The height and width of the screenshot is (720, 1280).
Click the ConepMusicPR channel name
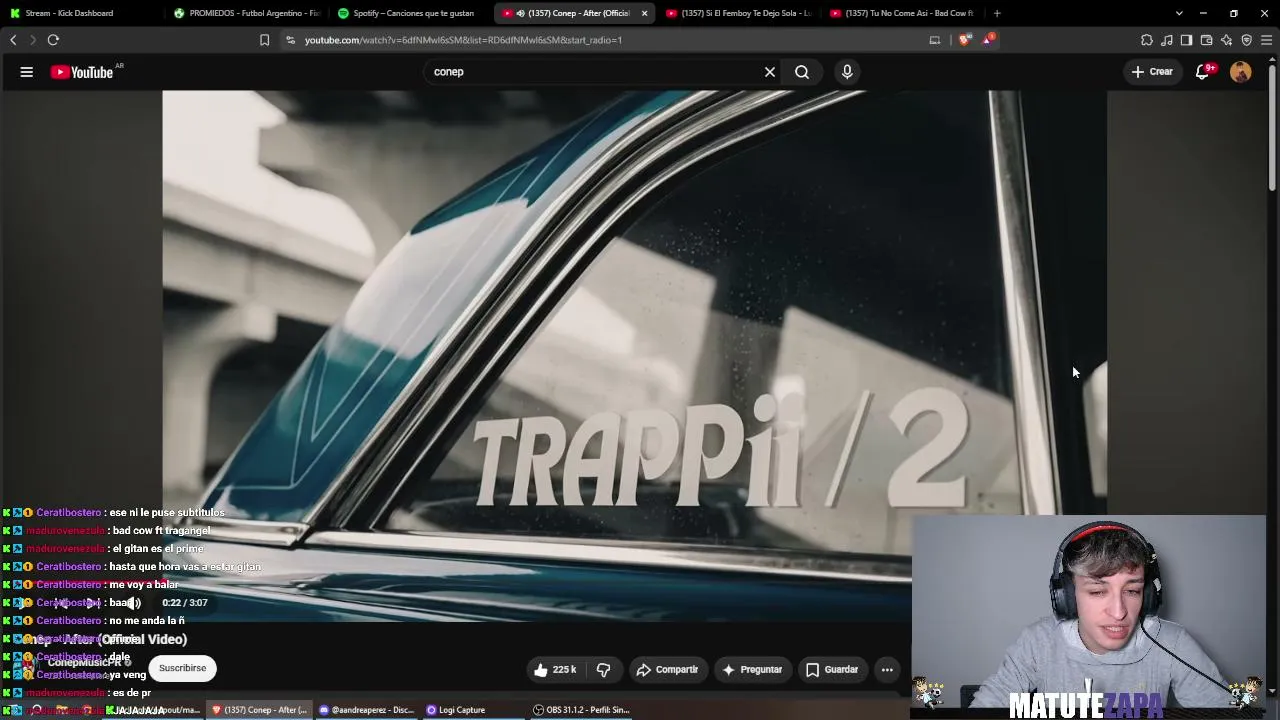pyautogui.click(x=84, y=662)
